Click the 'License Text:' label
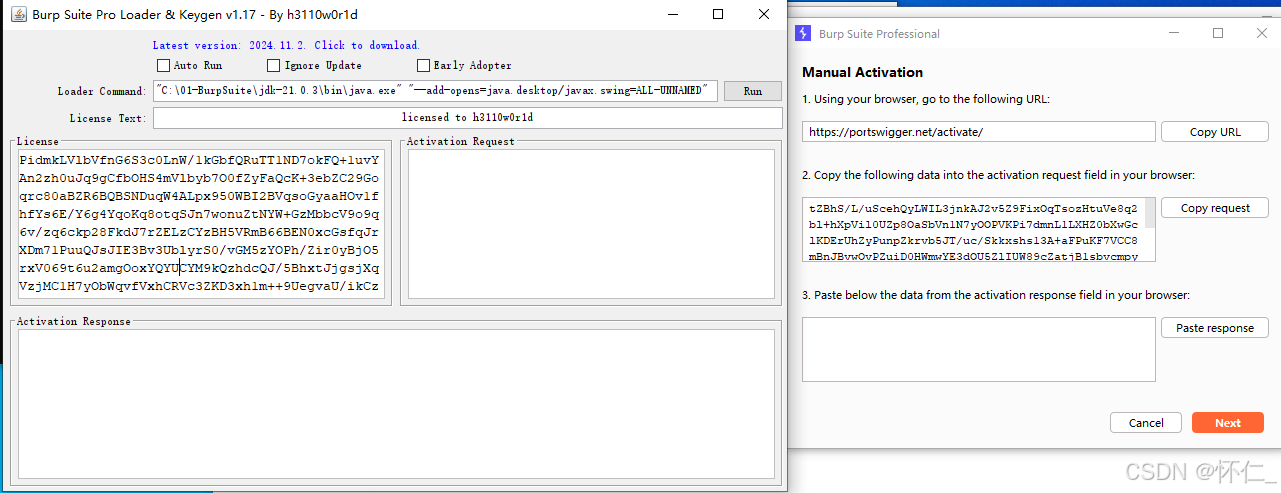Screen dimensions: 1281x493 click(x=108, y=118)
